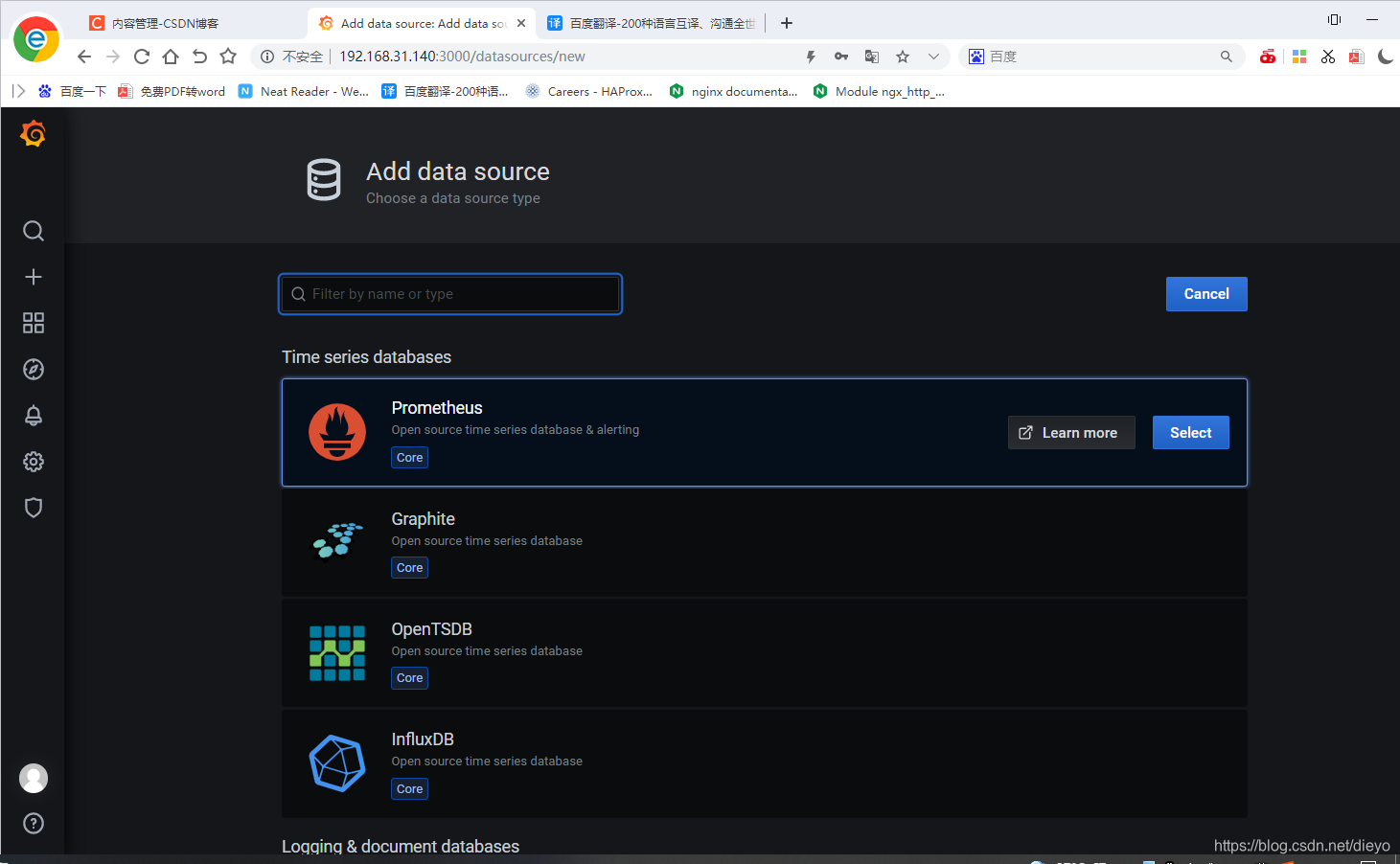Click the 百度 search box
The width and height of the screenshot is (1400, 864).
(x=1102, y=57)
